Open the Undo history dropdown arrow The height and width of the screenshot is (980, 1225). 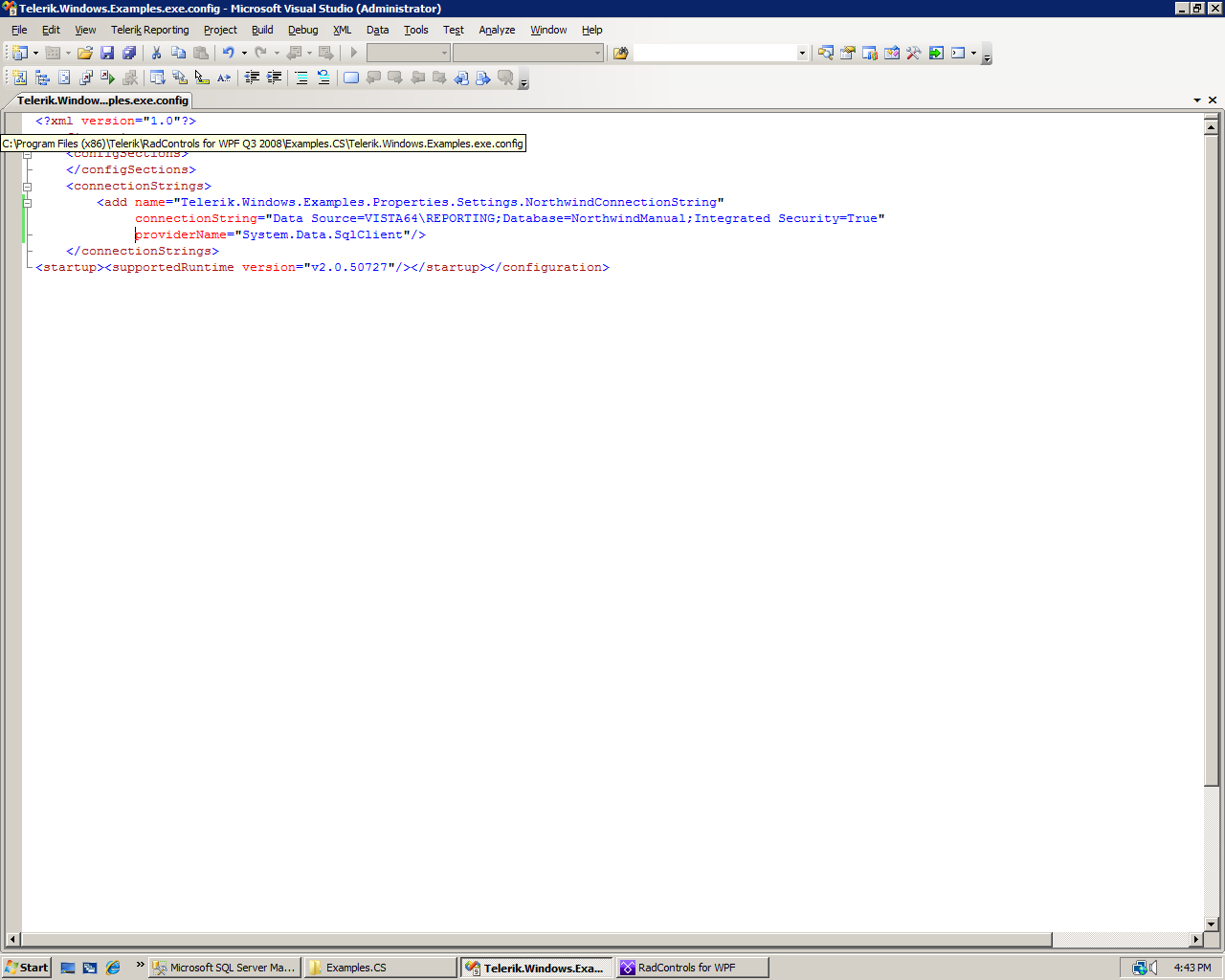(x=244, y=53)
